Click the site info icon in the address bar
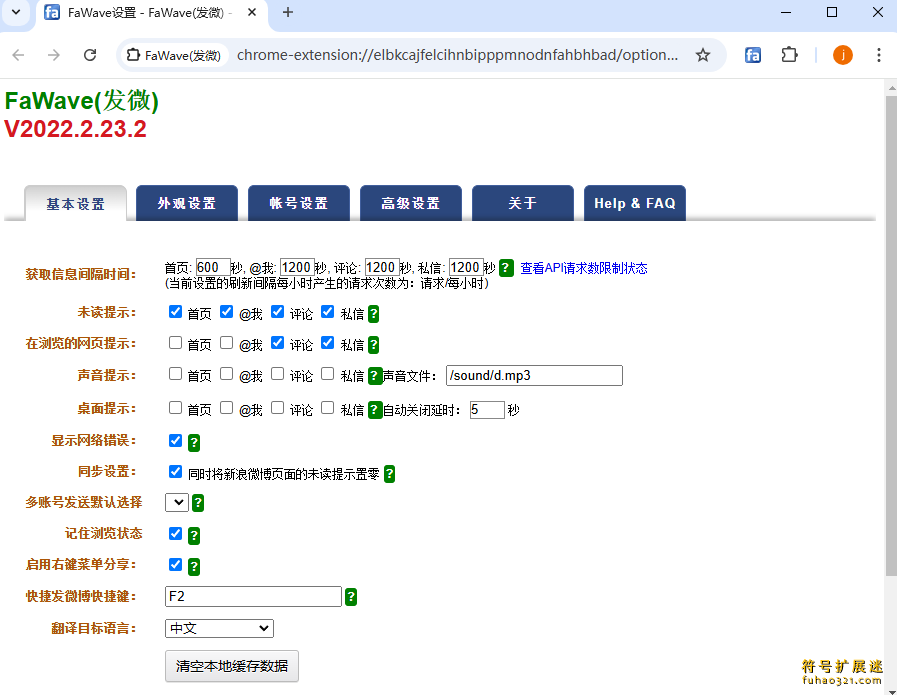The width and height of the screenshot is (897, 695). 133,55
